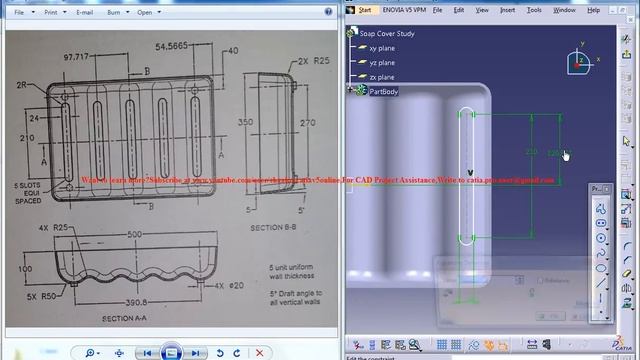The width and height of the screenshot is (640, 360).
Task: Click the blue help icon in Photo Viewer
Action: click(329, 11)
